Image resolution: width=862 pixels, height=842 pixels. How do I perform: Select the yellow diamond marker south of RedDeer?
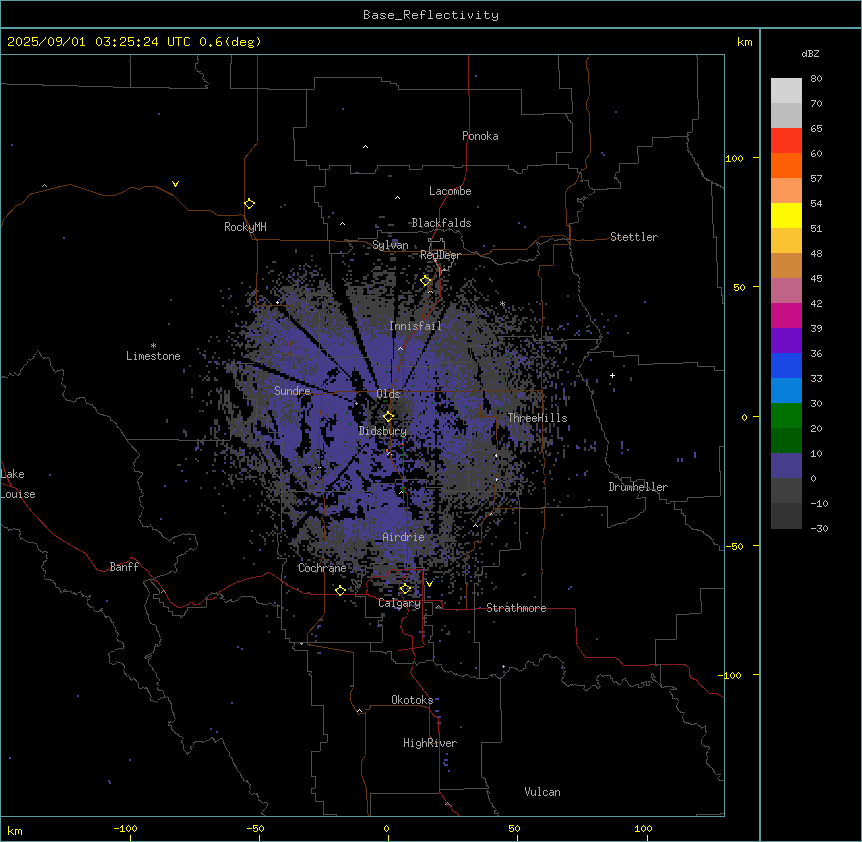(x=426, y=281)
